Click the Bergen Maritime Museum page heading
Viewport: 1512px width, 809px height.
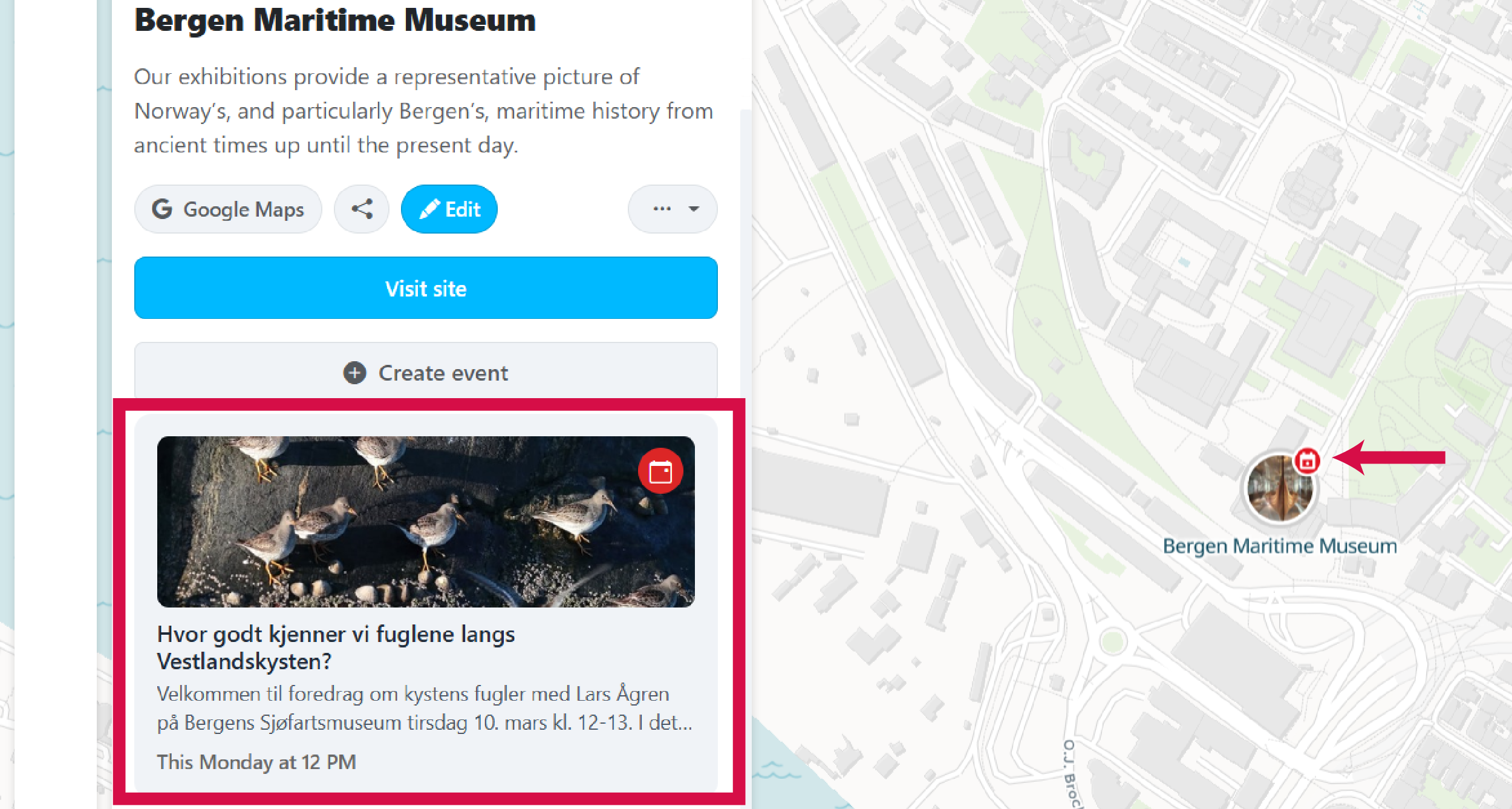[334, 19]
